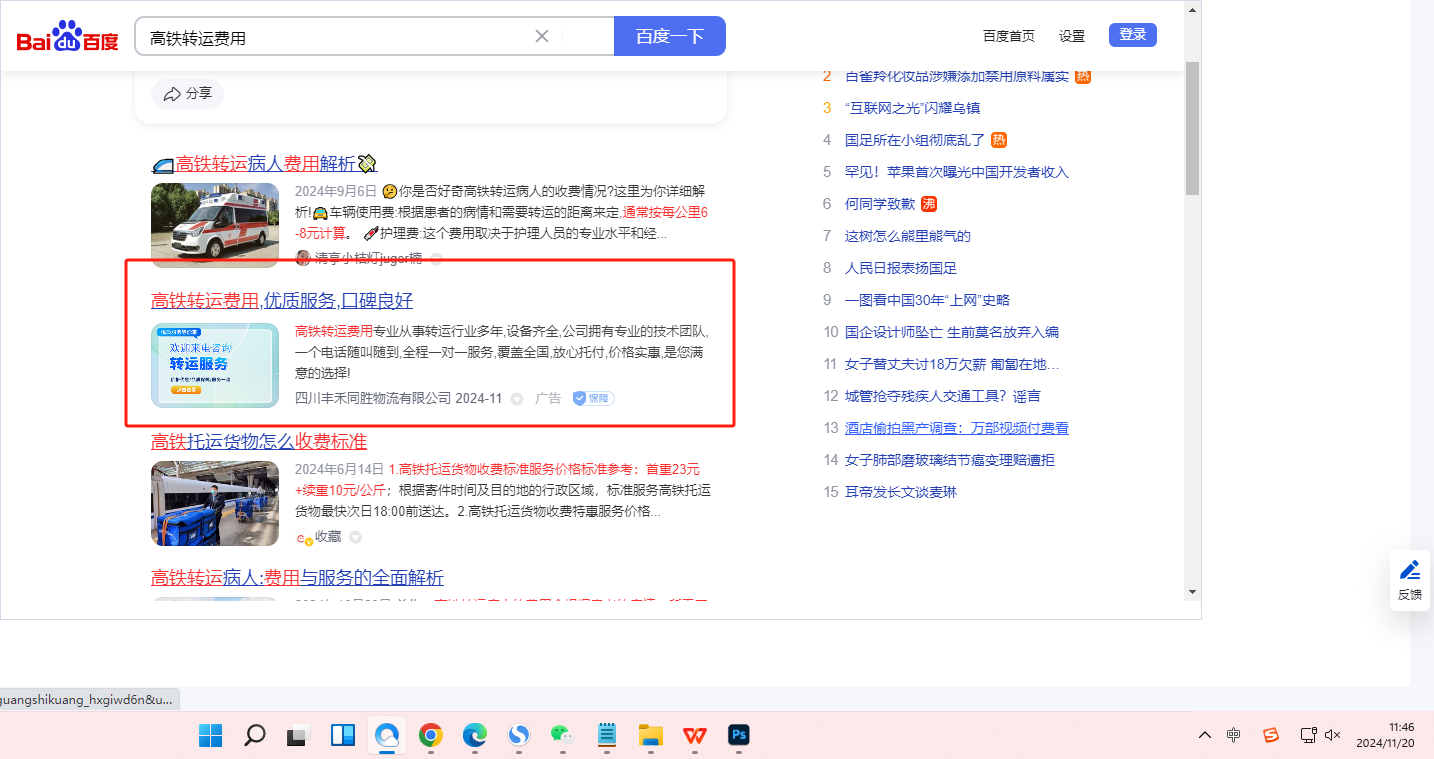Viewport: 1434px width, 759px height.
Task: Click the ambulance thumbnail image
Action: coord(215,226)
